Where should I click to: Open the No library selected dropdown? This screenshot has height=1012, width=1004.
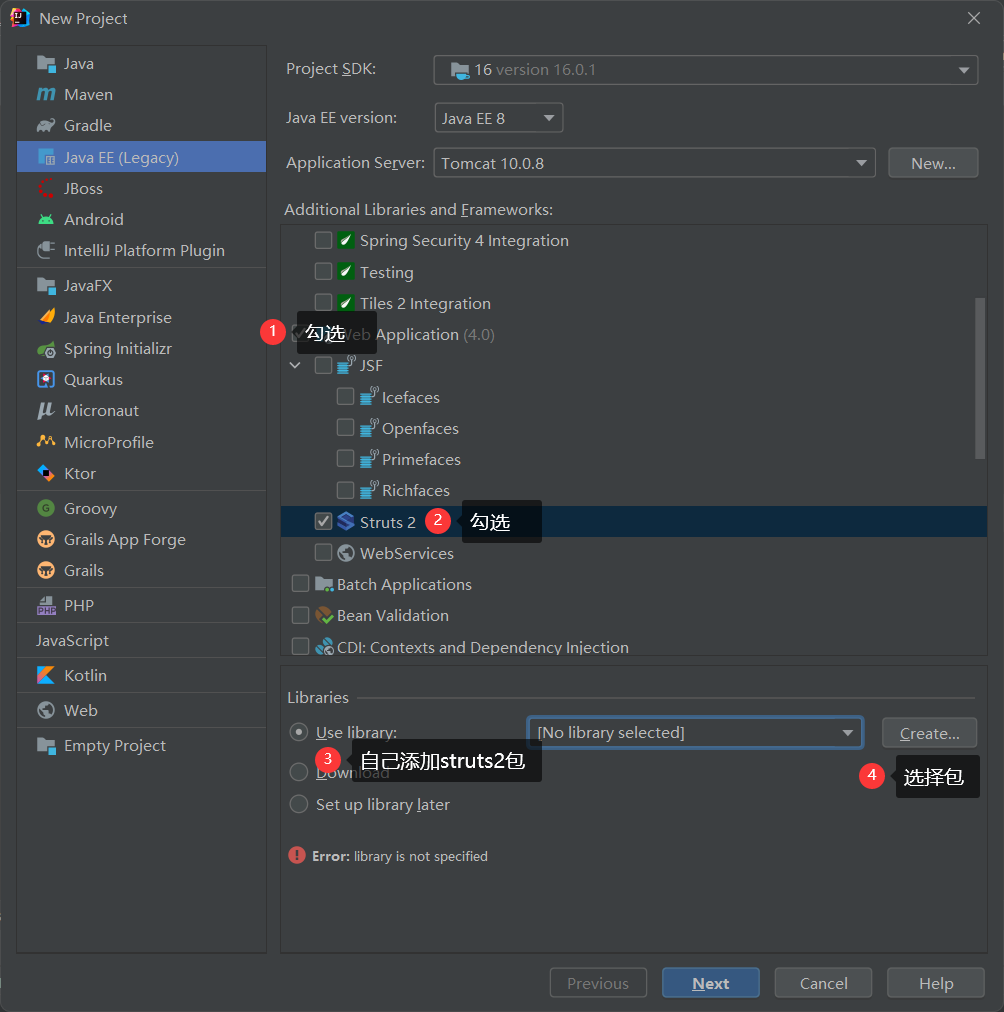point(695,733)
